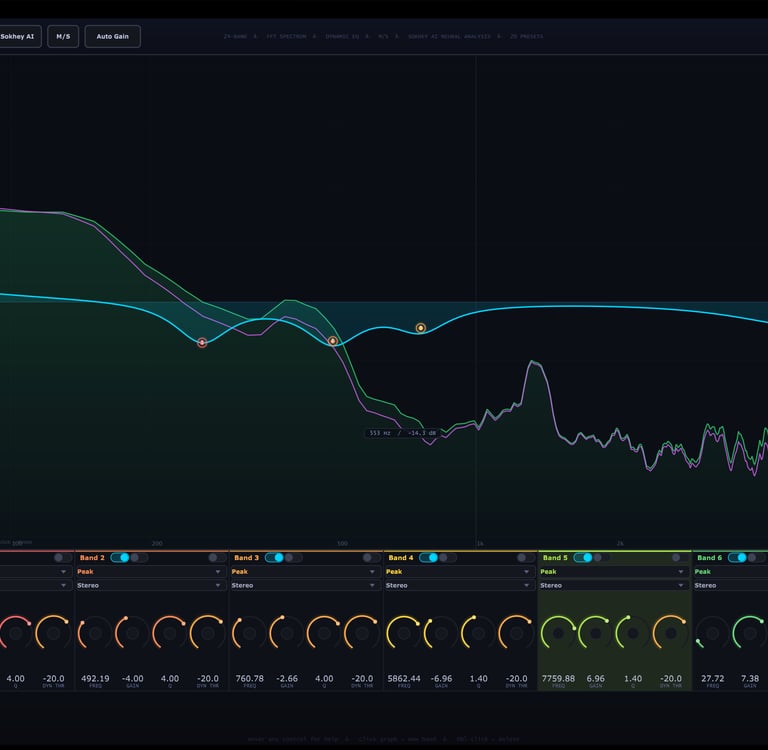Disable the Band 2 enable switch
Viewport: 768px width, 750px height.
pos(120,557)
